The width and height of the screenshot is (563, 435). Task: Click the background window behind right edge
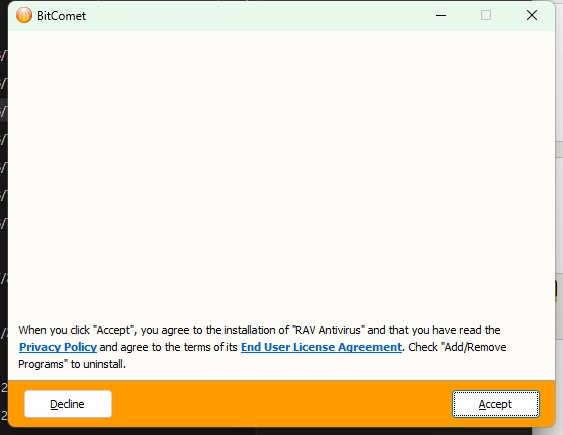[x=559, y=215]
